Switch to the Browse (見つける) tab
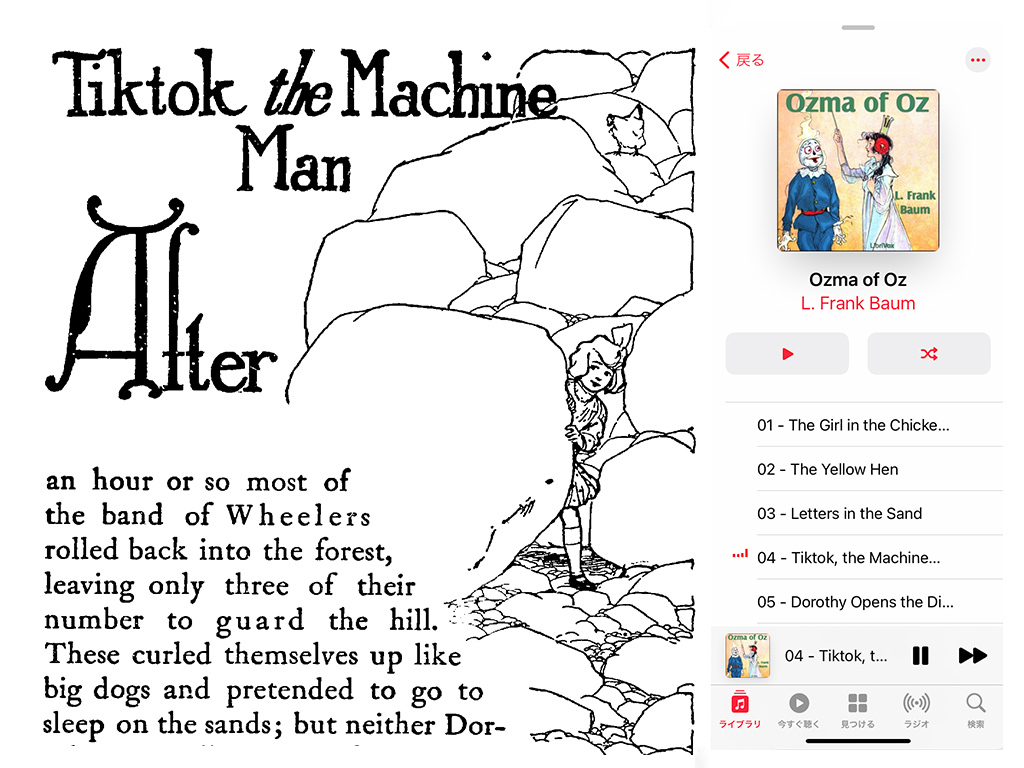The height and width of the screenshot is (768, 1024). pos(857,709)
